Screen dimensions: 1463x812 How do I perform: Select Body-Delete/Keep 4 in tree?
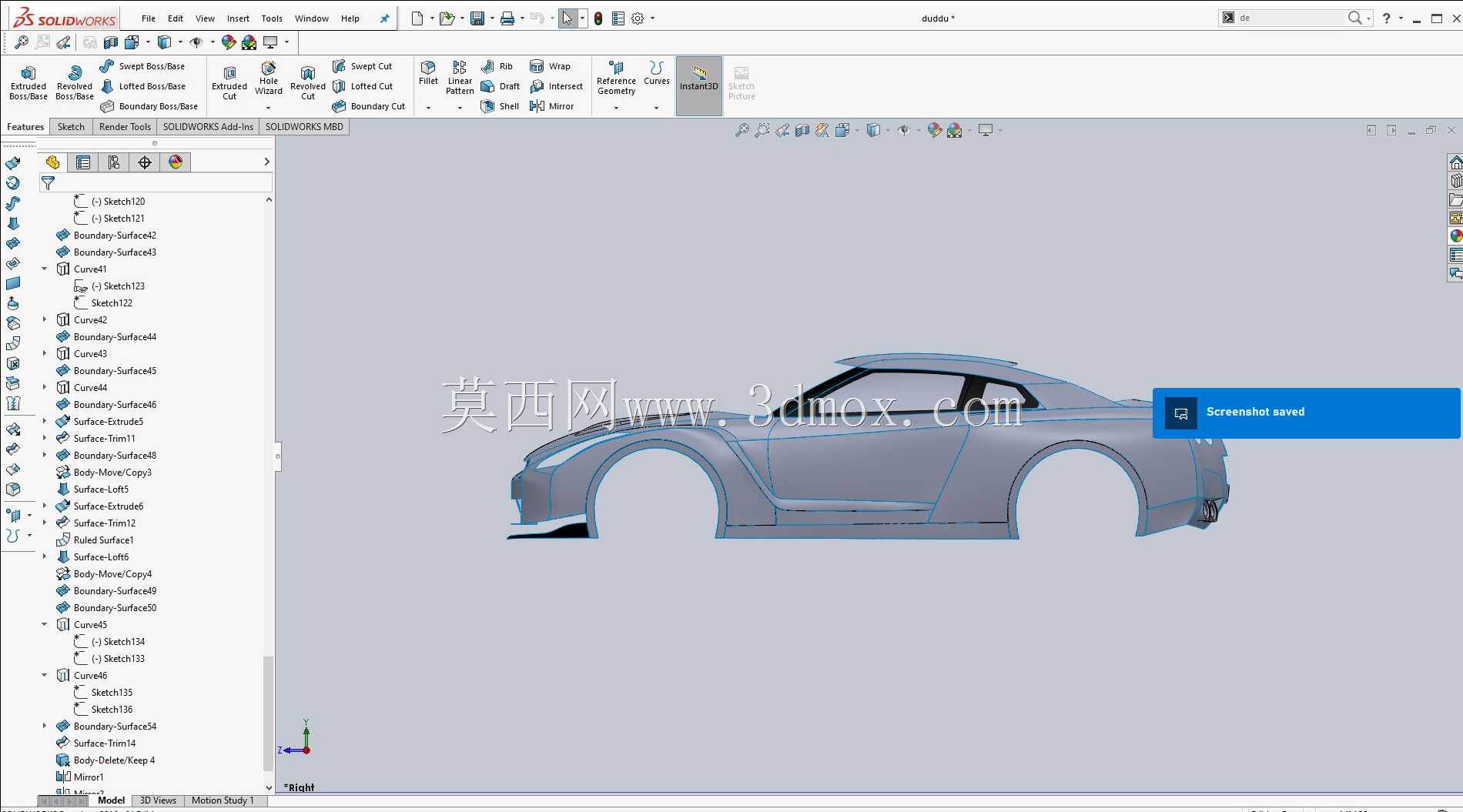pyautogui.click(x=105, y=760)
